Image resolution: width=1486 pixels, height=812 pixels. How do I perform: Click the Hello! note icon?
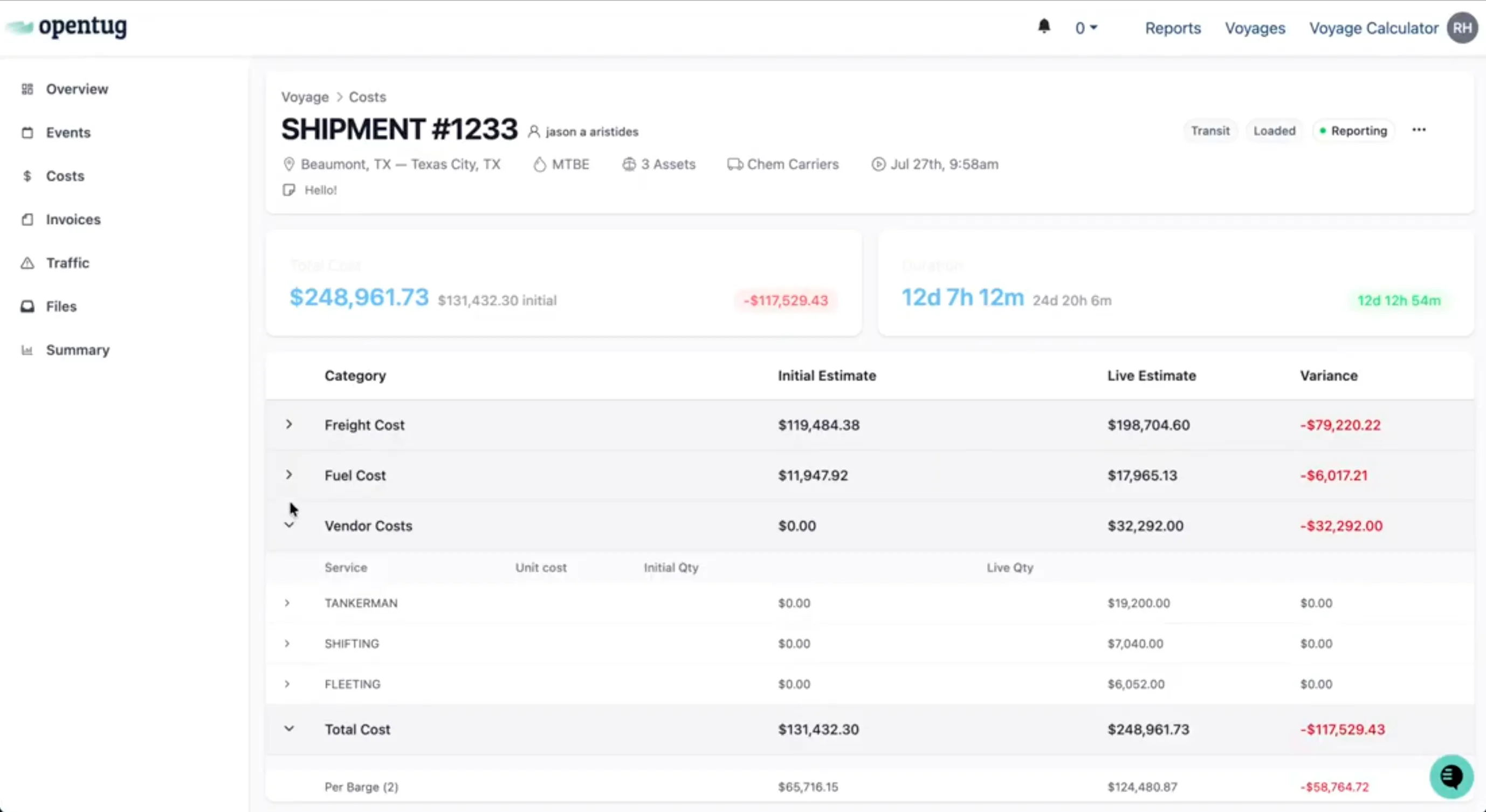[x=289, y=190]
